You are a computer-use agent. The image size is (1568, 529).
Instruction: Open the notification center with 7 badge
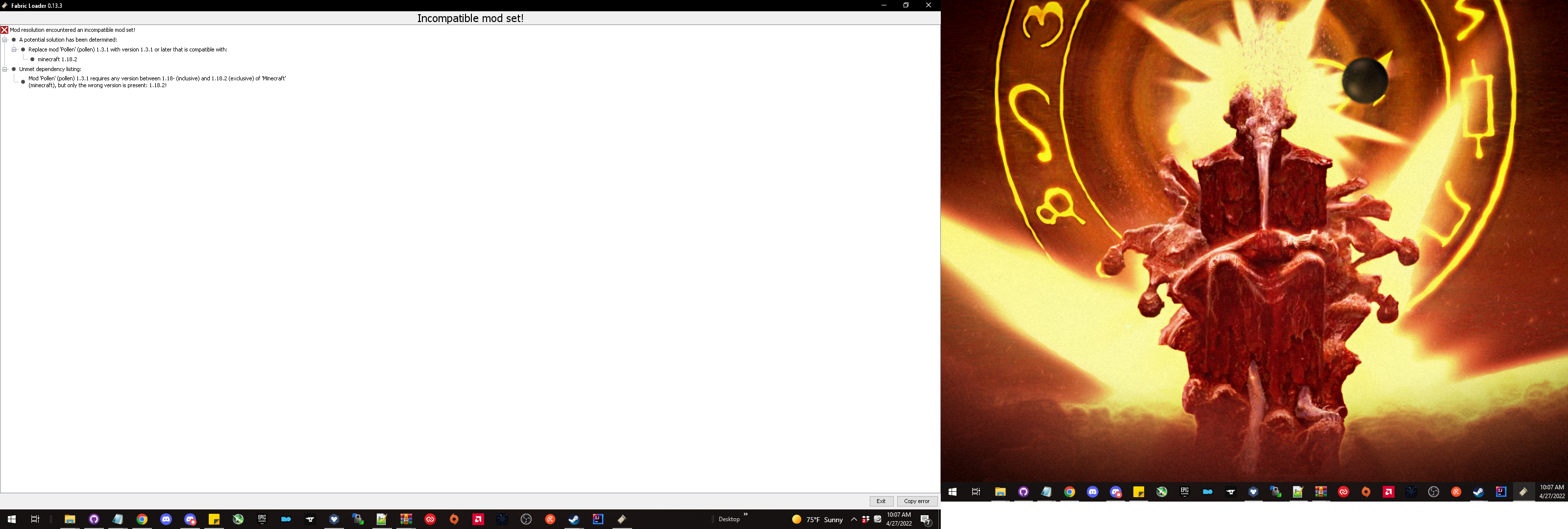925,519
